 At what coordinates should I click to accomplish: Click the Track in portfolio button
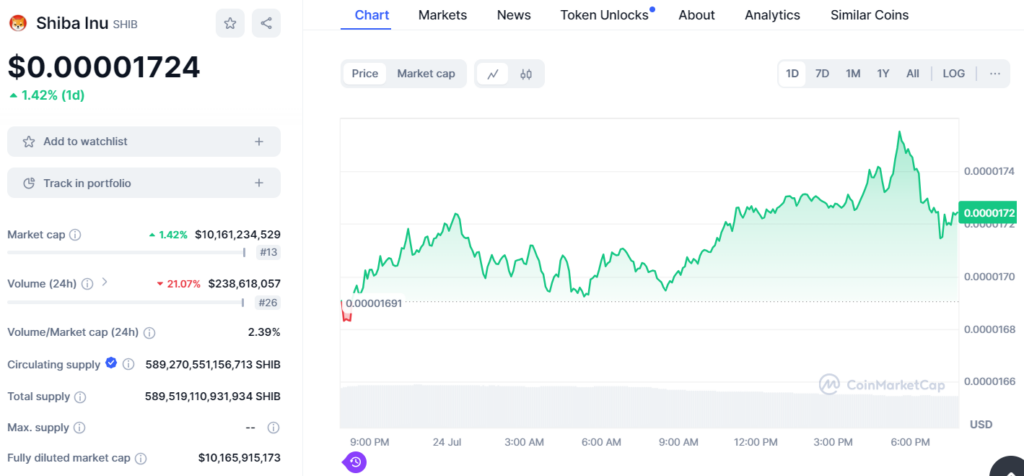point(144,183)
